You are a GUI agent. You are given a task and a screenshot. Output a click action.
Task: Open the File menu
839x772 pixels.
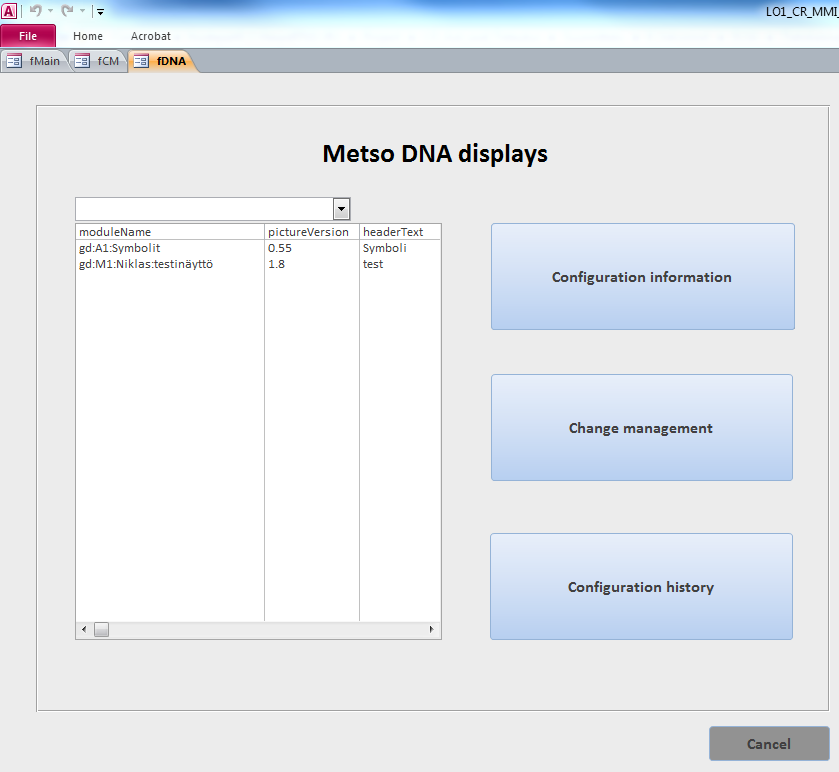click(28, 36)
